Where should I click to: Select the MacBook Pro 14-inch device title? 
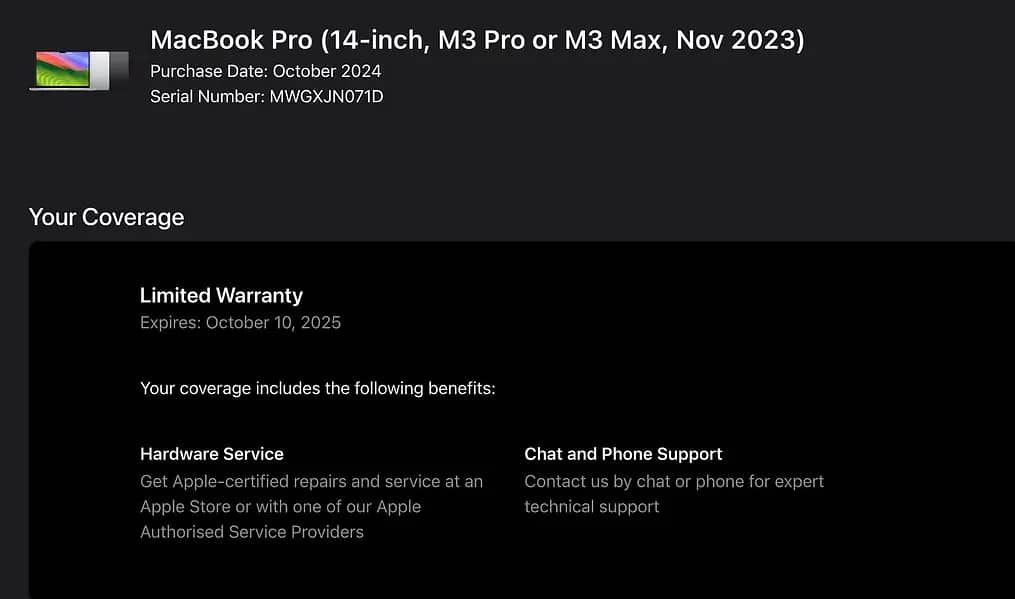(x=476, y=40)
